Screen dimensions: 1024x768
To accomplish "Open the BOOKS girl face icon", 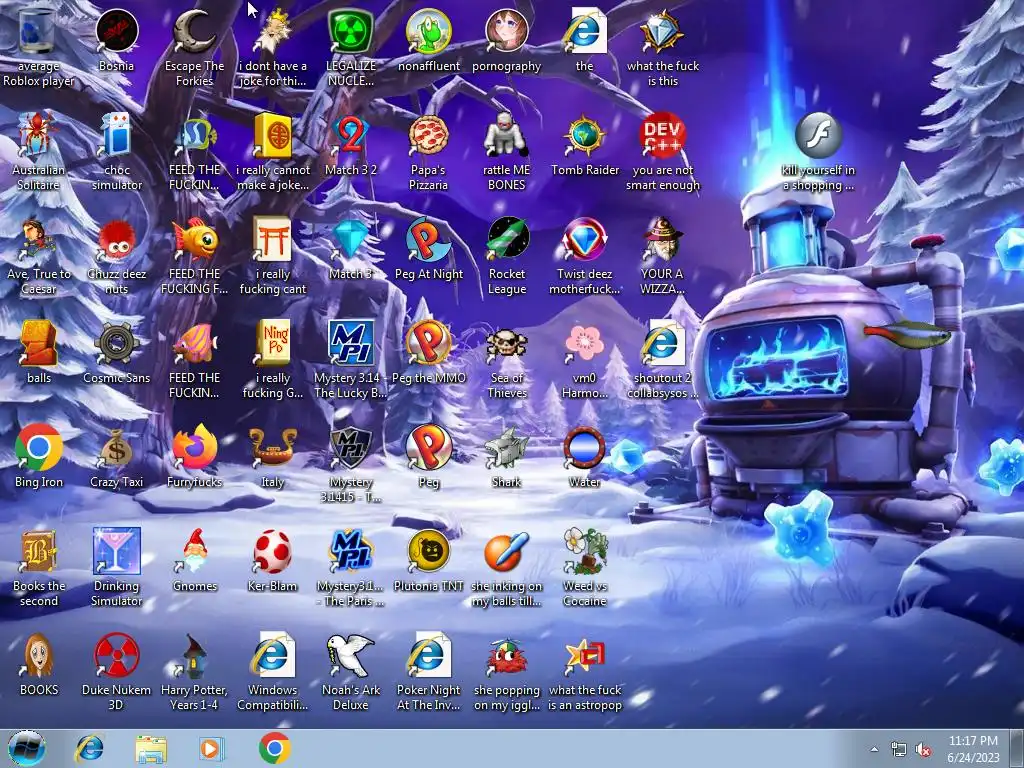I will [38, 655].
